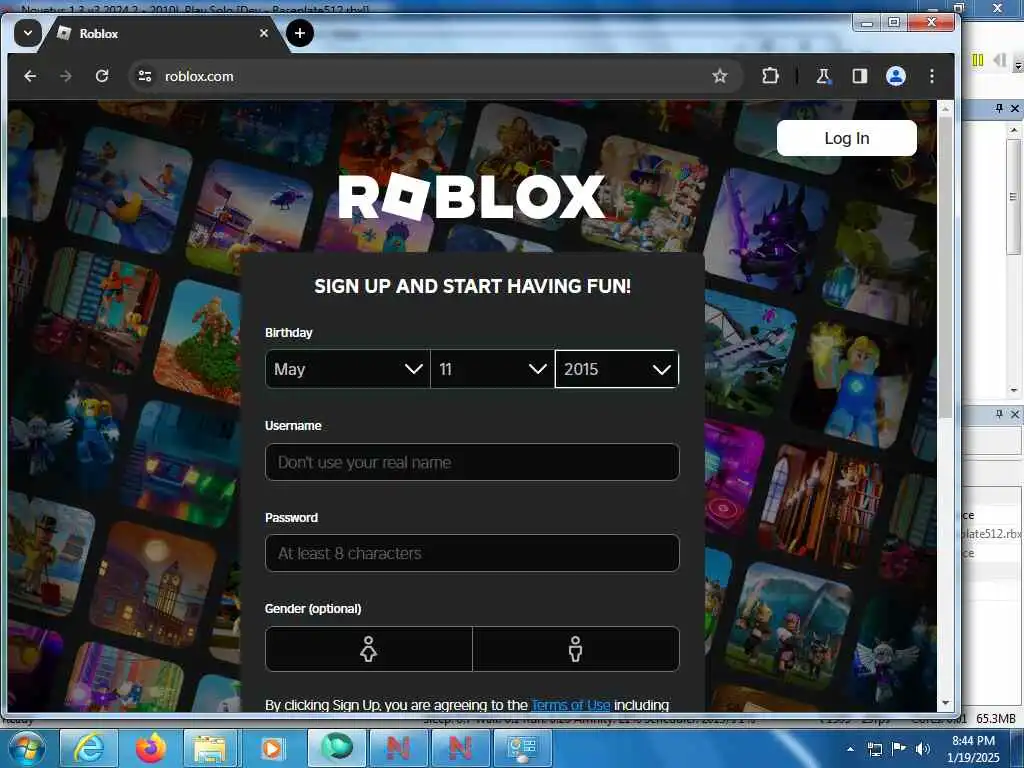Reload the roblox.com page
1024x768 pixels.
(102, 76)
